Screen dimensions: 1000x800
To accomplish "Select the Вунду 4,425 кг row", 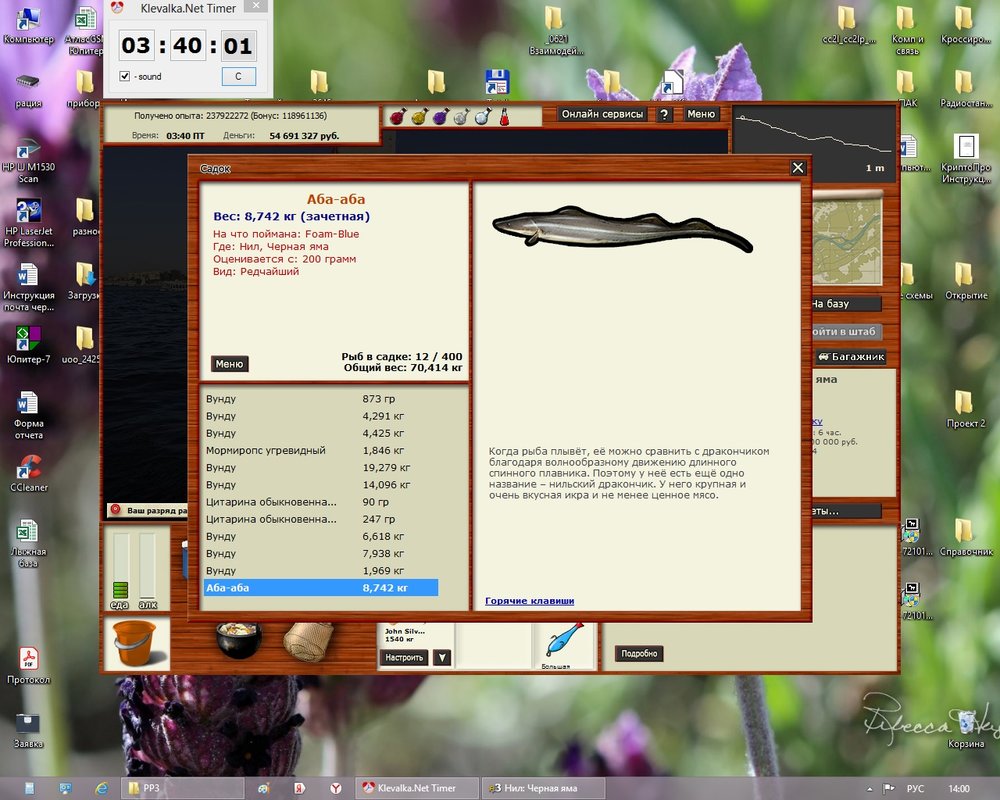I will coord(321,433).
